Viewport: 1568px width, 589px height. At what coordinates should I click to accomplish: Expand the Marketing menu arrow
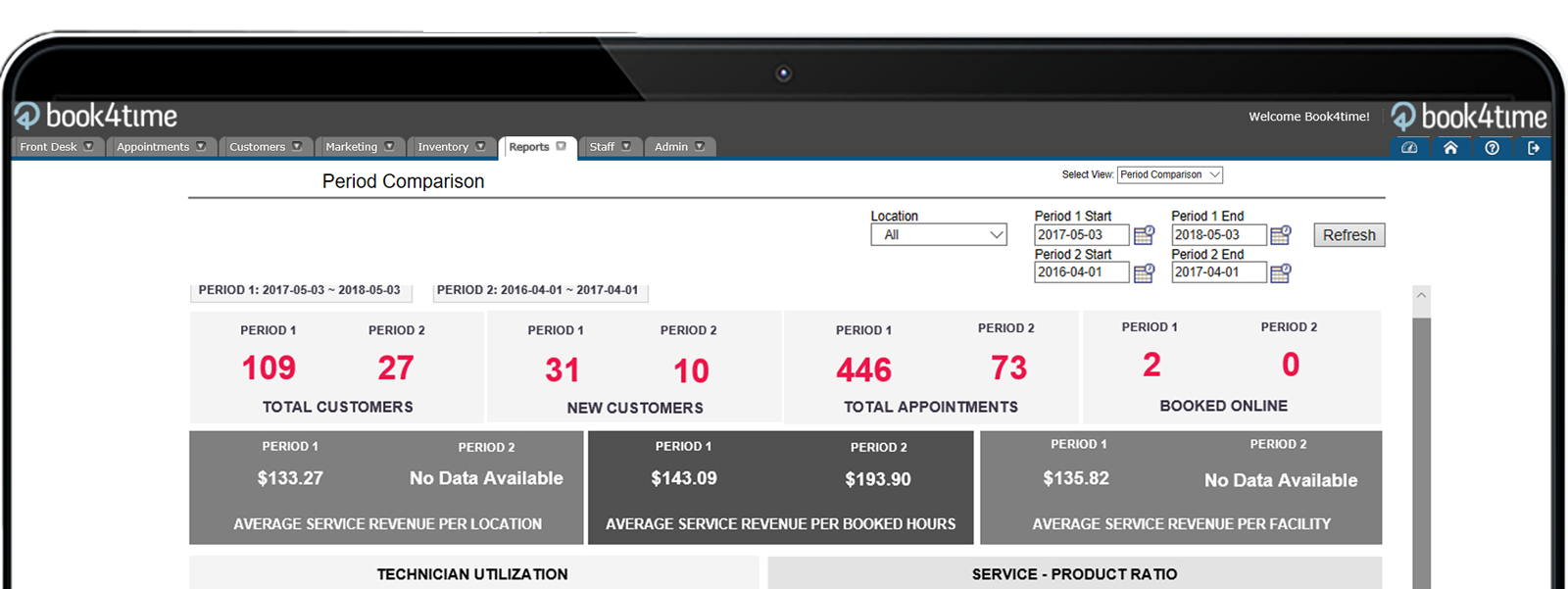pyautogui.click(x=389, y=146)
